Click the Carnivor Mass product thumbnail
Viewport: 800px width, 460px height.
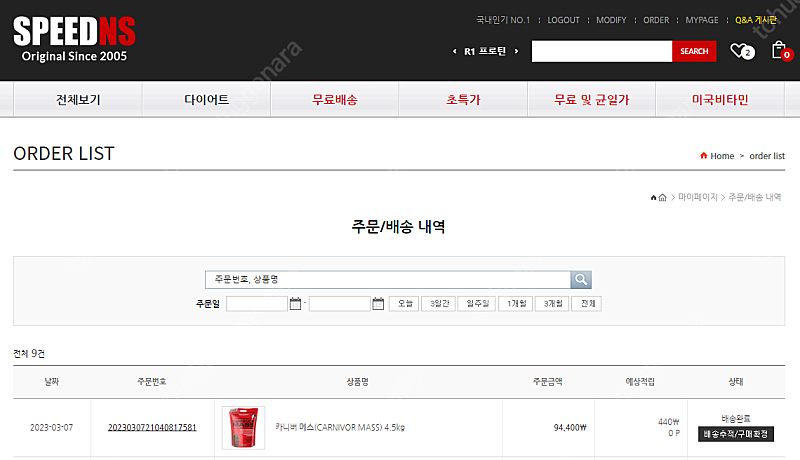pos(243,427)
